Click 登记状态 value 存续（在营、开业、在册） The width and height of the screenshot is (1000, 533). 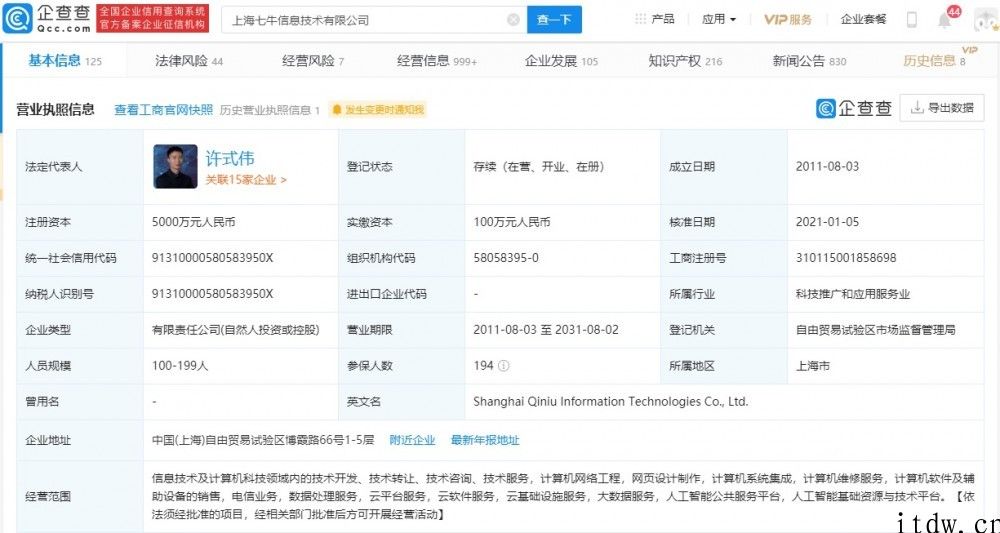click(539, 166)
